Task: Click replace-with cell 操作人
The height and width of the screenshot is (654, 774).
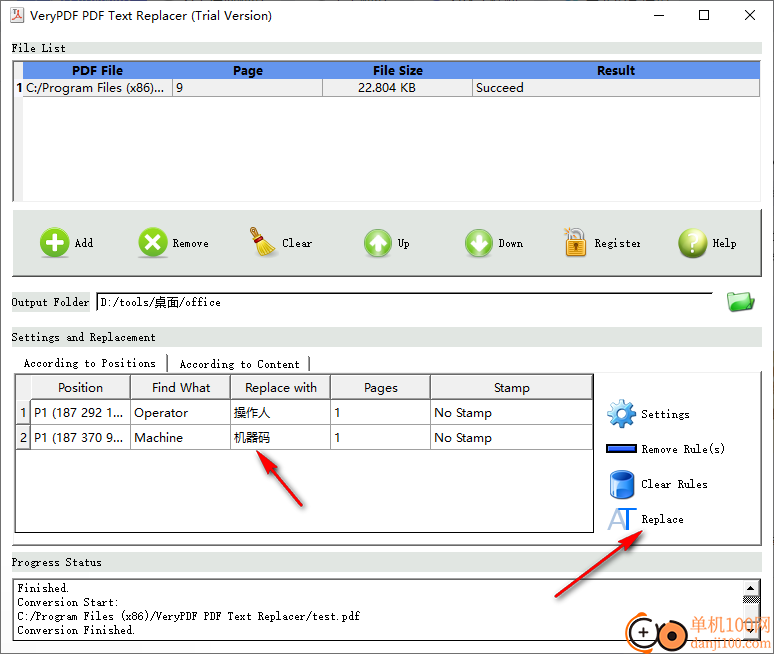Action: [281, 412]
